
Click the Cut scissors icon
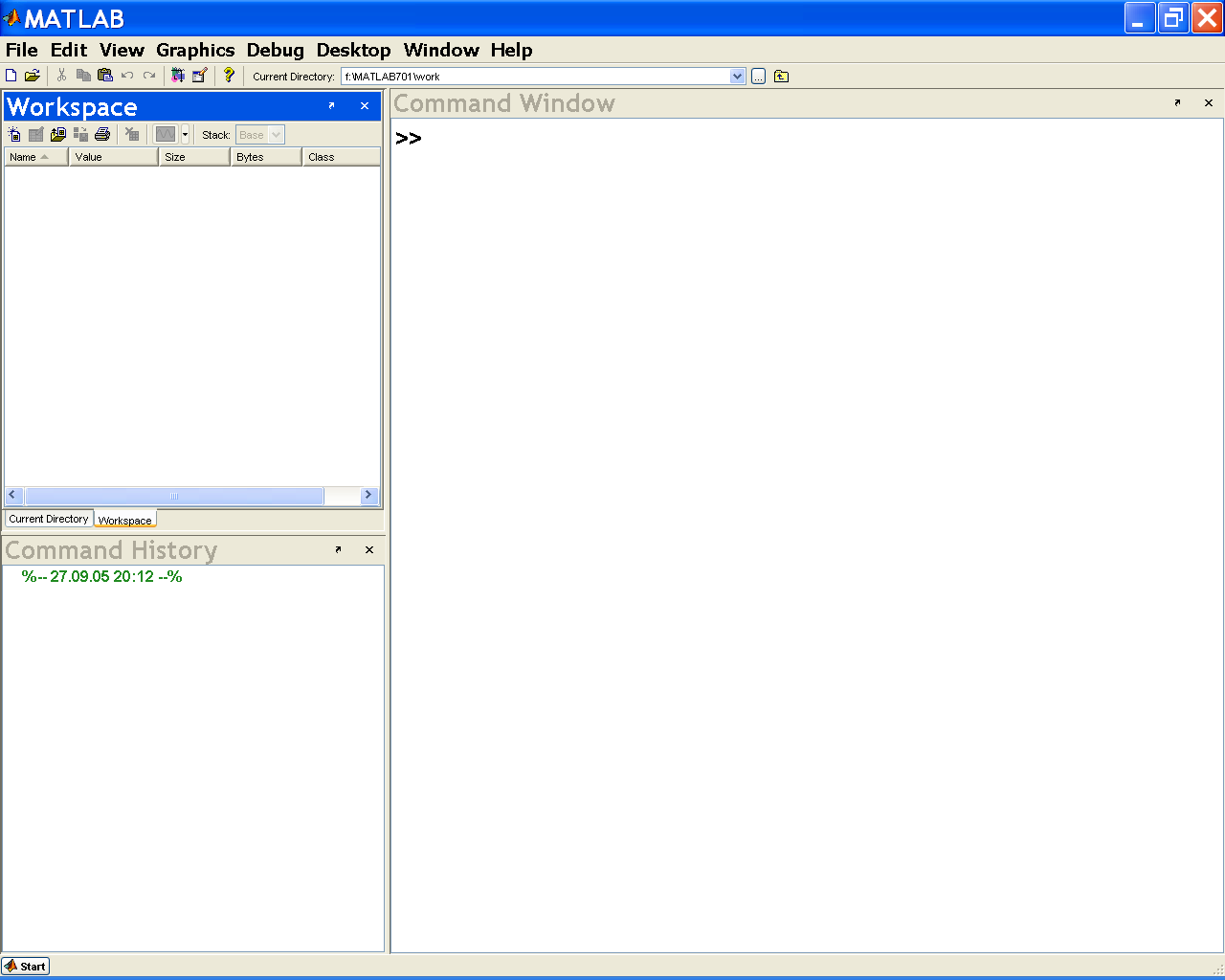[x=61, y=76]
